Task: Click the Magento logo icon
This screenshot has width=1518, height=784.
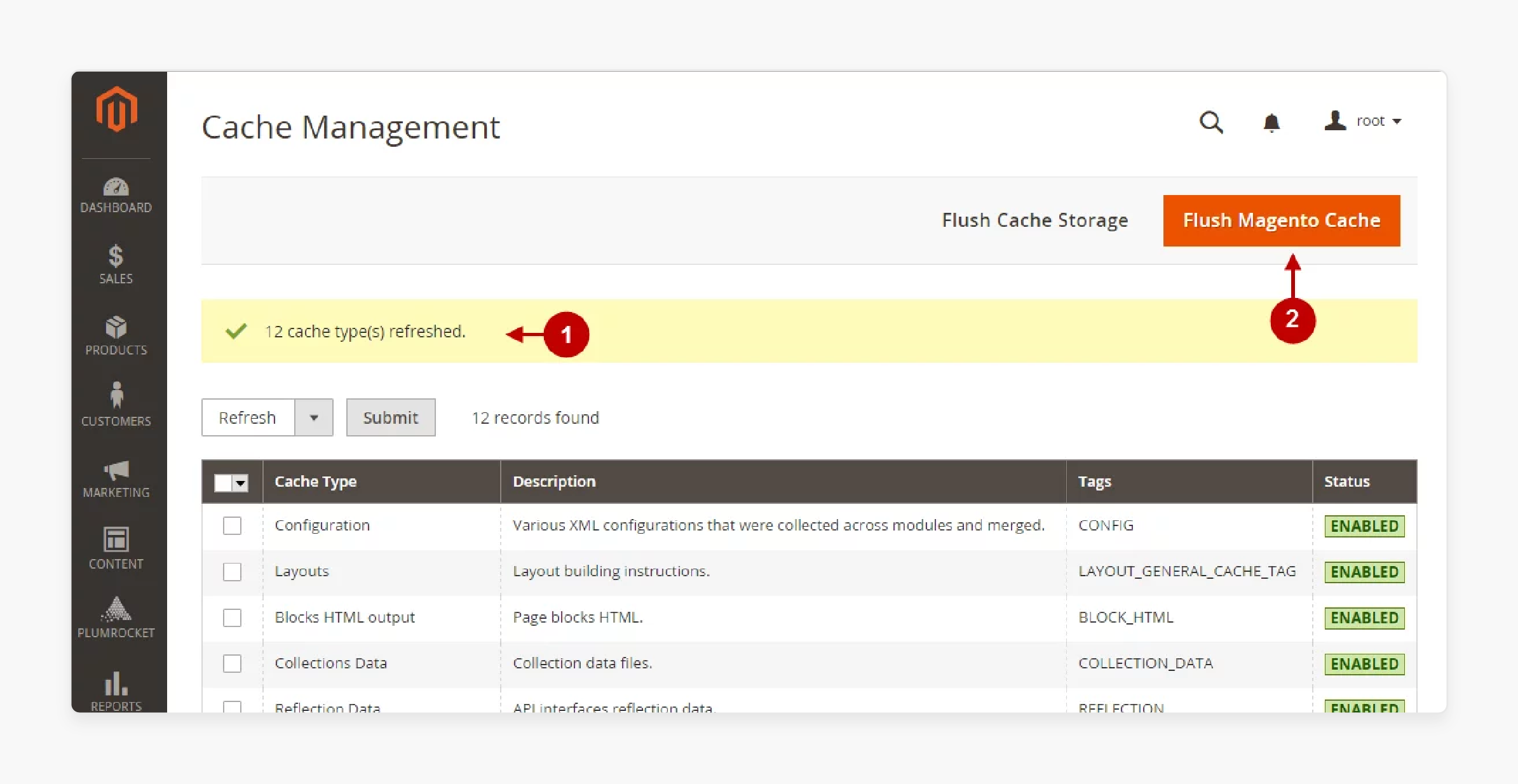Action: coord(116,109)
